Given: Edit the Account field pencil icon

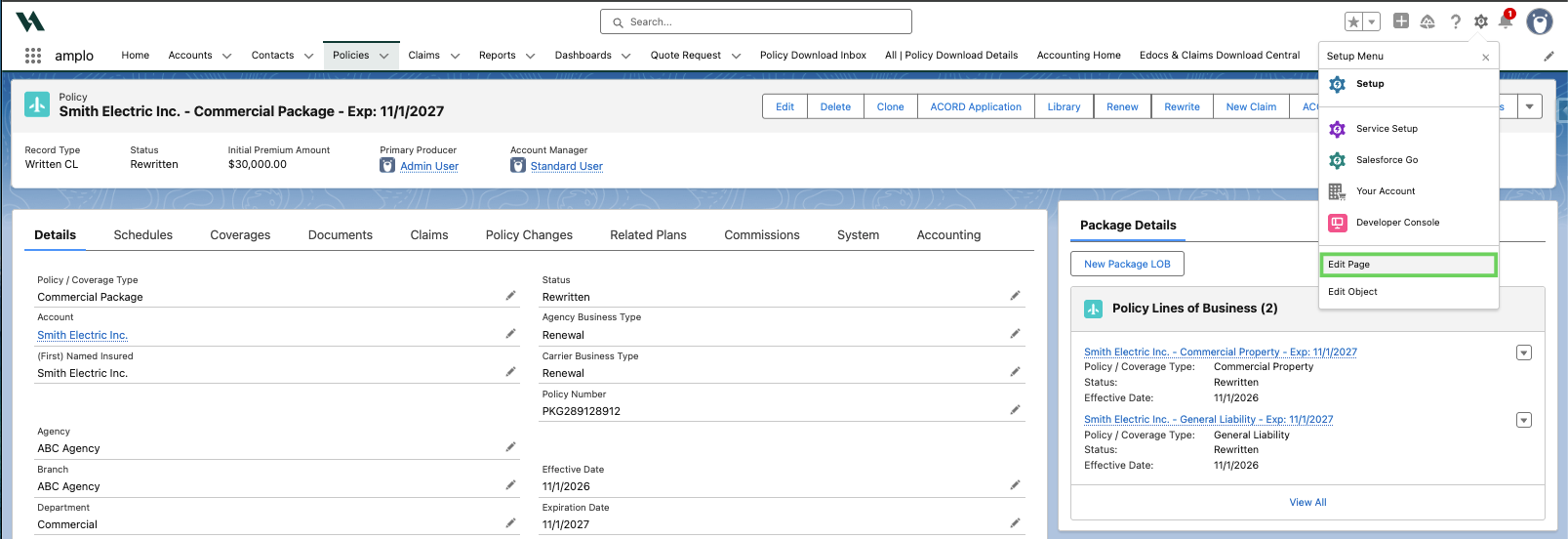Looking at the screenshot, I should pyautogui.click(x=510, y=333).
